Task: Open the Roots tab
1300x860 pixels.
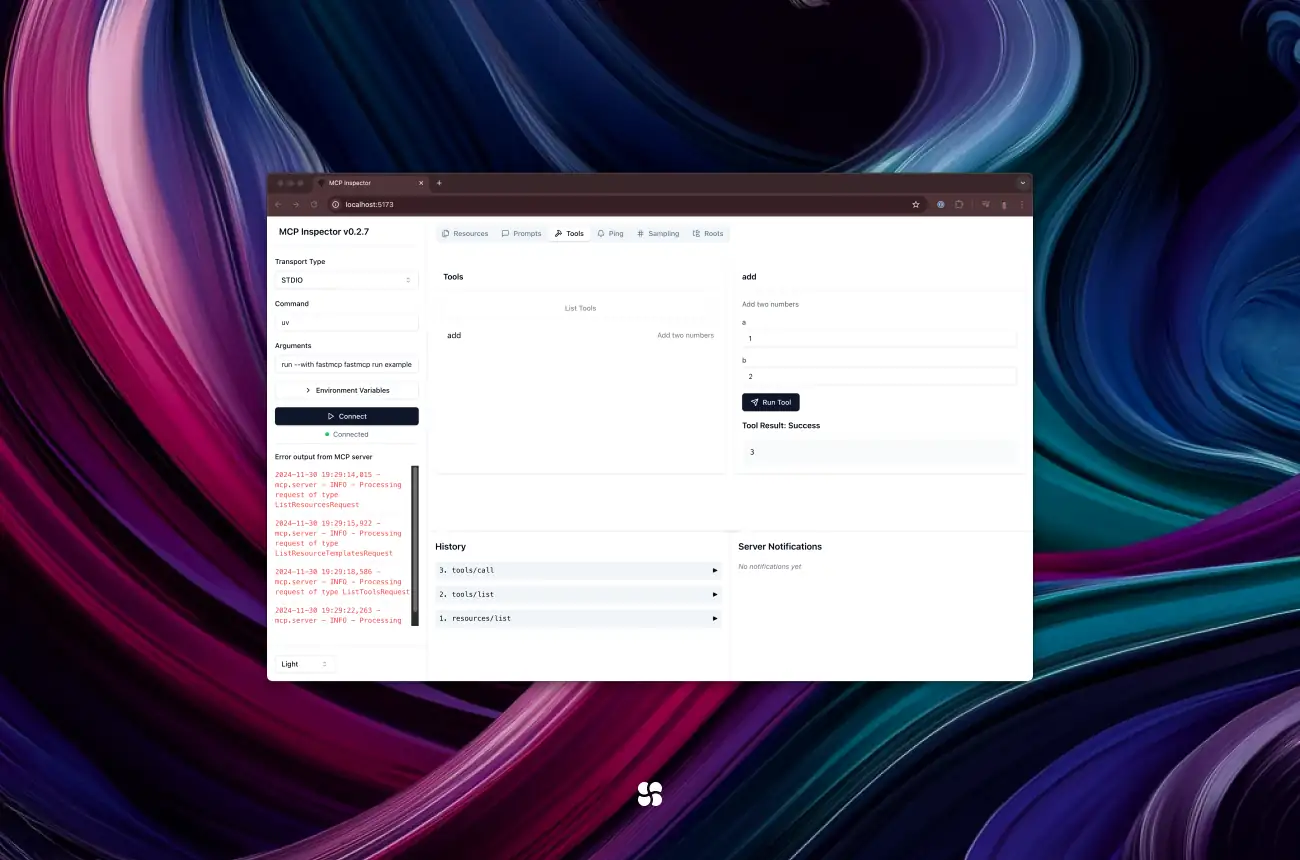Action: 708,233
